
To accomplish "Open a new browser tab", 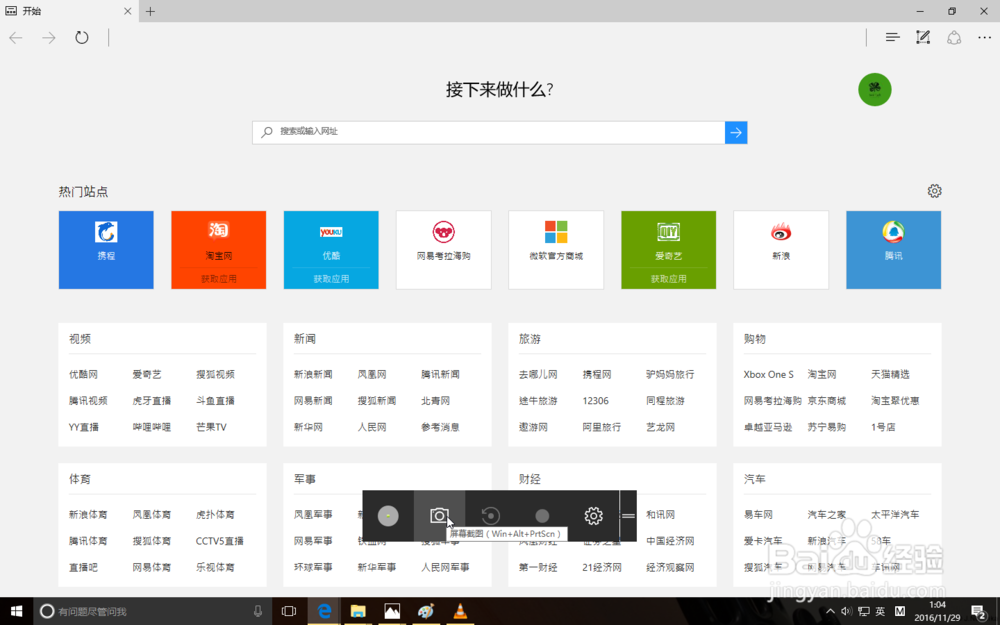I will 149,11.
